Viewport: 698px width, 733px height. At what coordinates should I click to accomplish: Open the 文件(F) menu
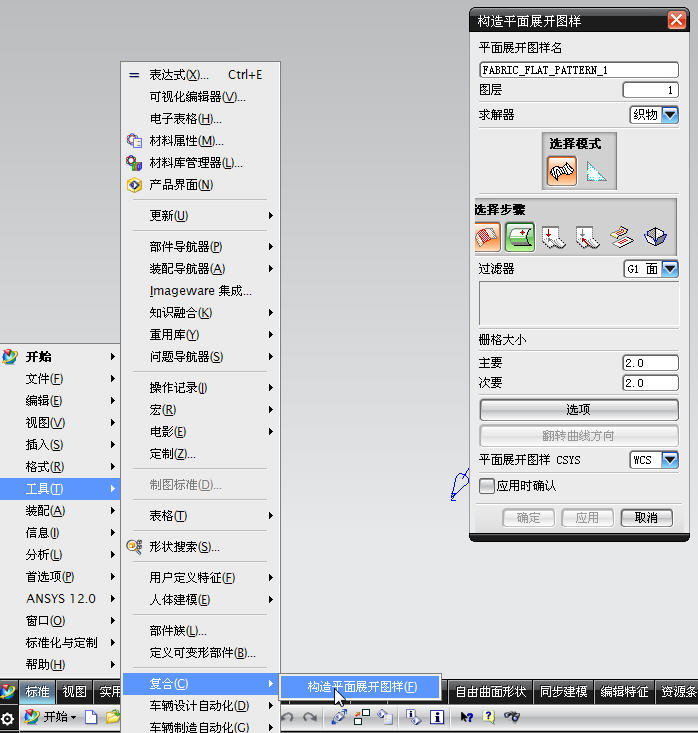[59, 379]
